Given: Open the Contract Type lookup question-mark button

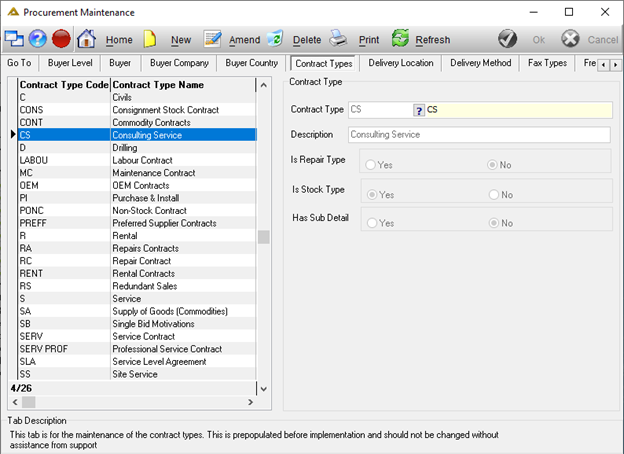Looking at the screenshot, I should pos(419,110).
